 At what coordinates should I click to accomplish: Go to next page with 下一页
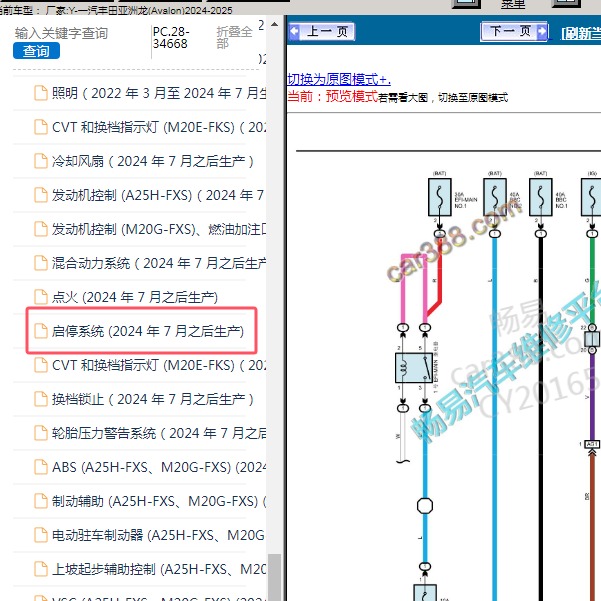514,31
